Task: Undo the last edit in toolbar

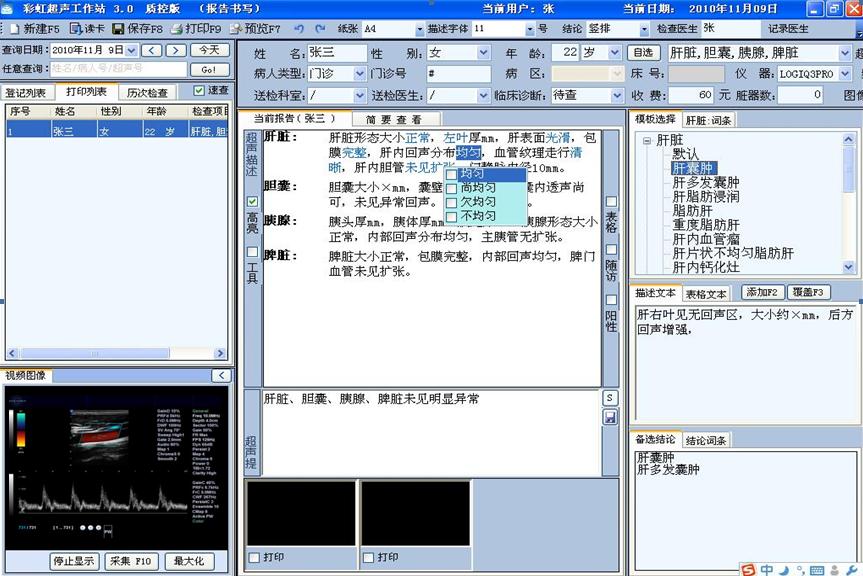Action: pos(299,28)
